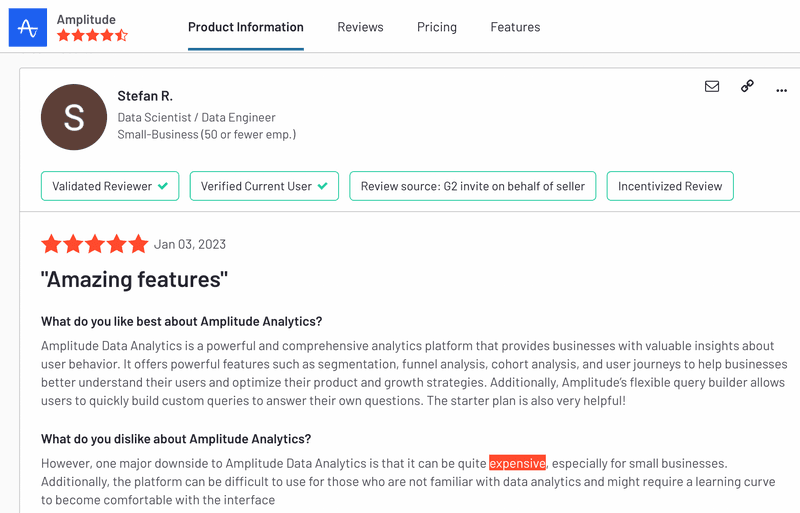Switch to Product Information tab
The image size is (800, 513).
click(246, 27)
